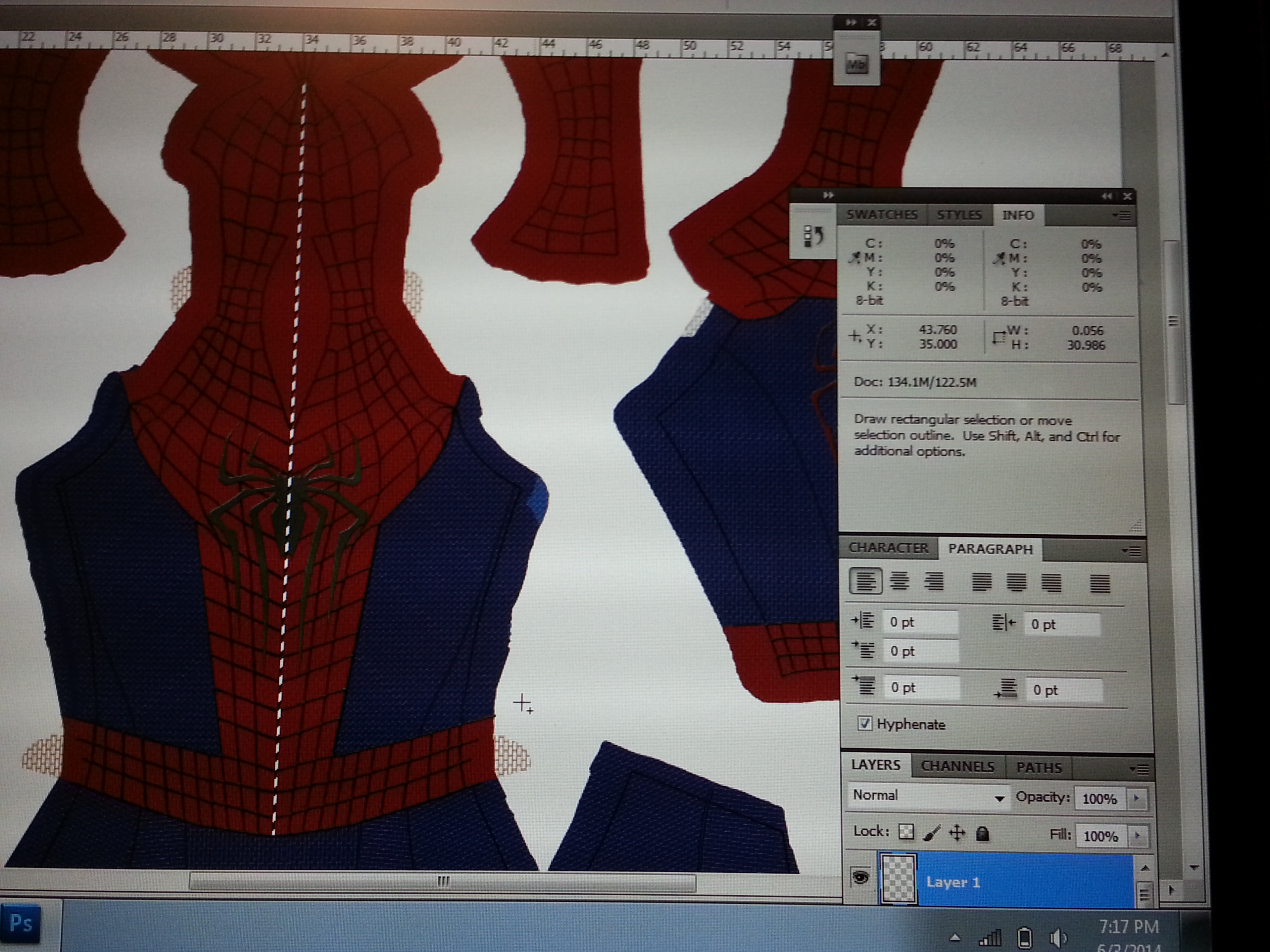The width and height of the screenshot is (1270, 952).
Task: Switch to Paths tab
Action: [1038, 768]
